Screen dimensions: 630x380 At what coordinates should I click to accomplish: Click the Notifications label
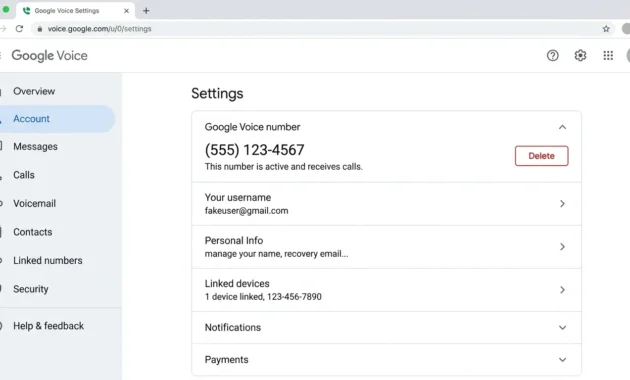(x=233, y=327)
